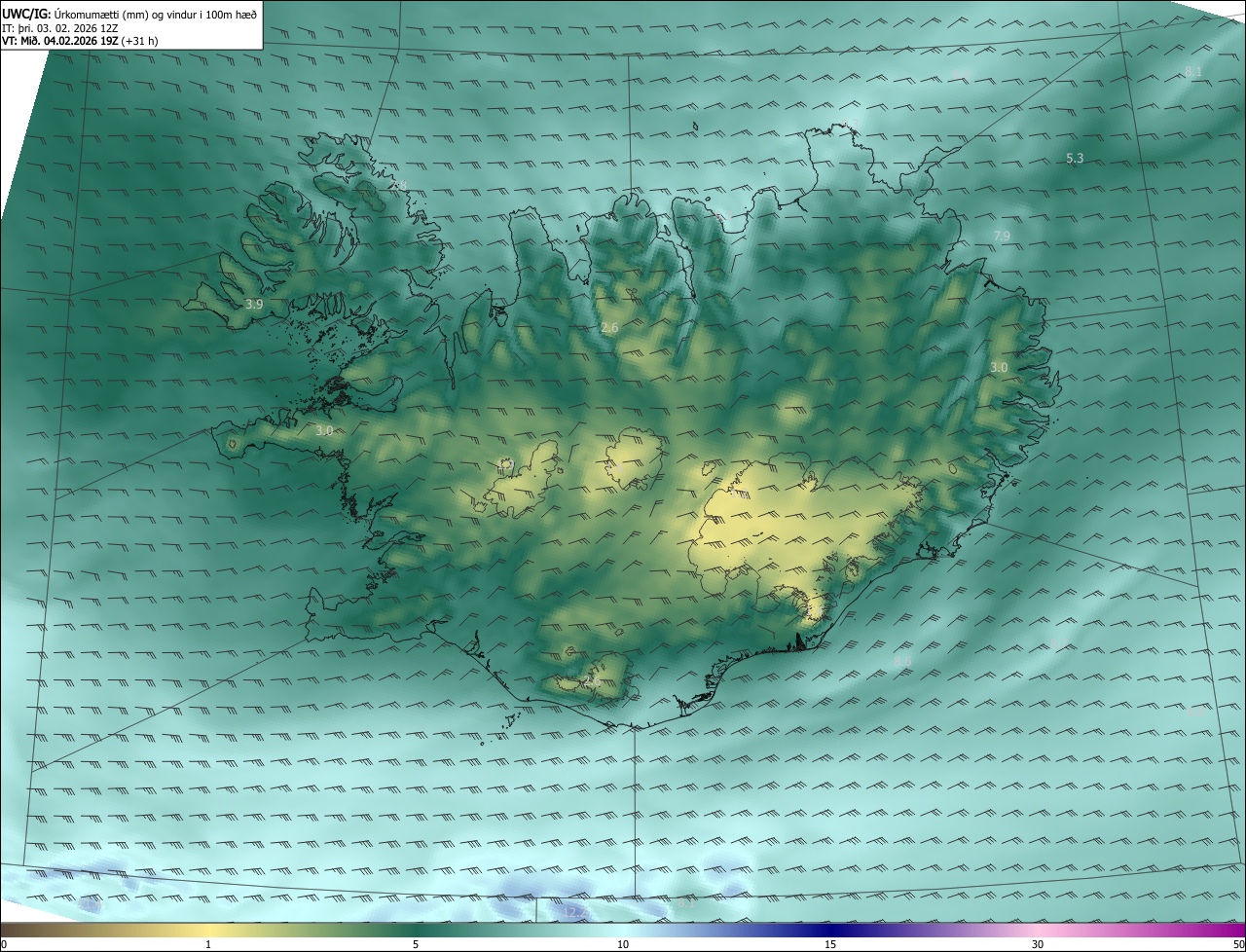Click the 5.3 value label offshore northeast
The image size is (1246, 952).
click(x=1075, y=158)
